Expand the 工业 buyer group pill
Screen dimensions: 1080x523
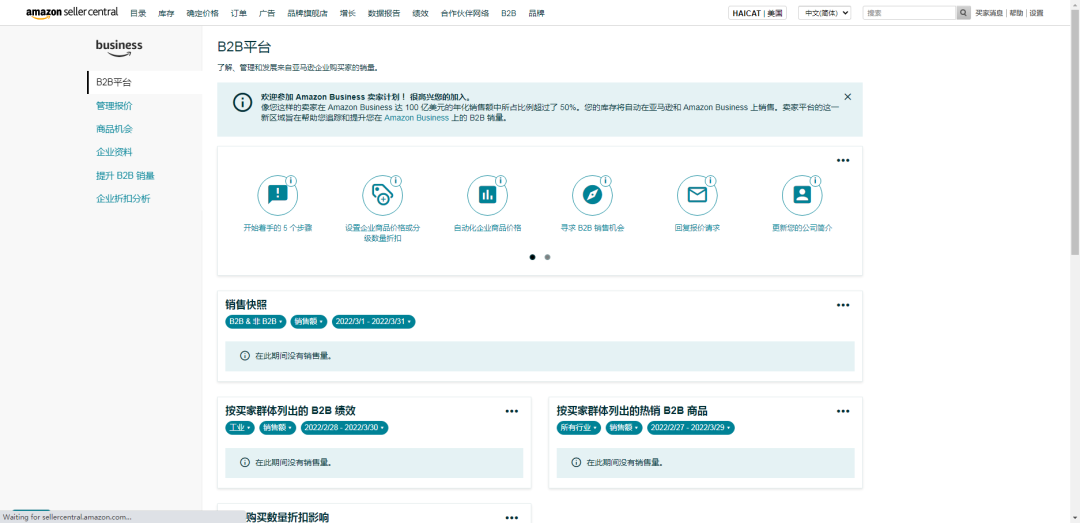(x=240, y=428)
